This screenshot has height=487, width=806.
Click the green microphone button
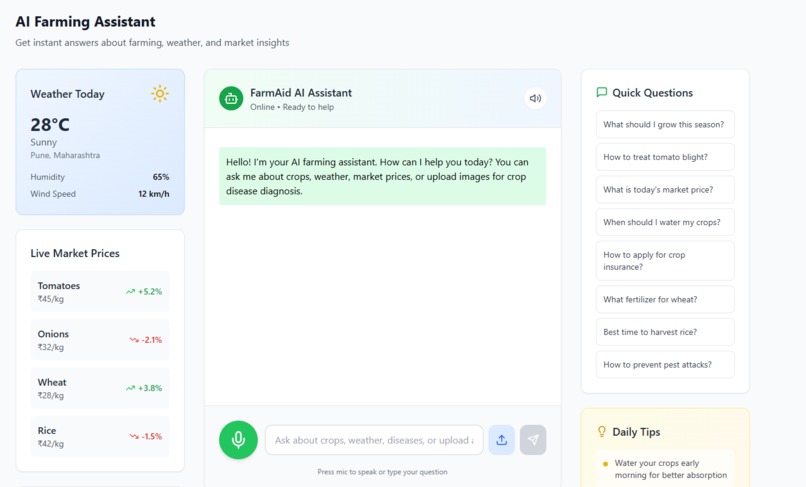[x=238, y=440]
